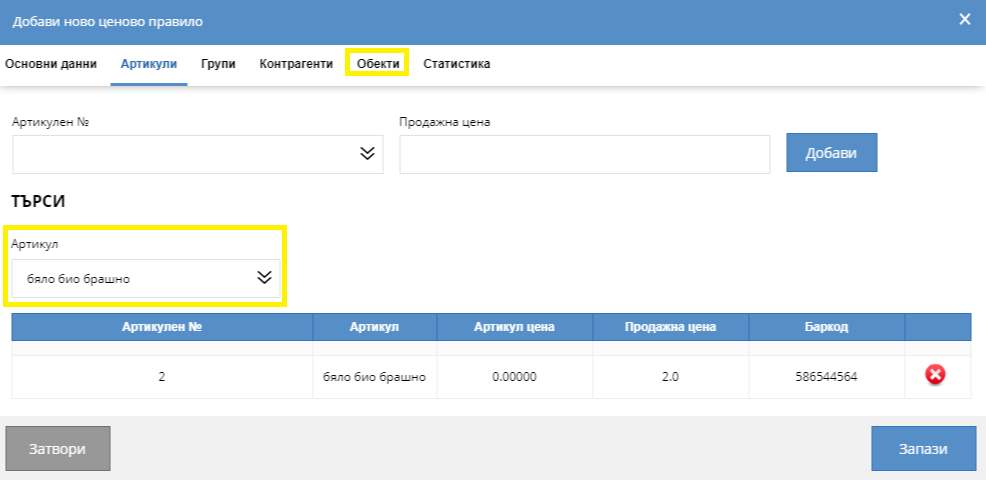
Task: Click the Баркод column header
Action: coord(826,327)
